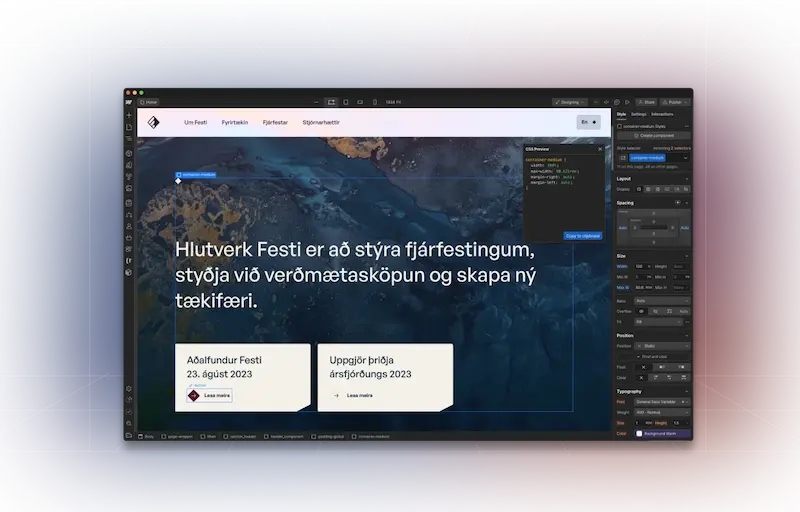Open the Navigator panel icon
The width and height of the screenshot is (800, 512).
(x=129, y=139)
